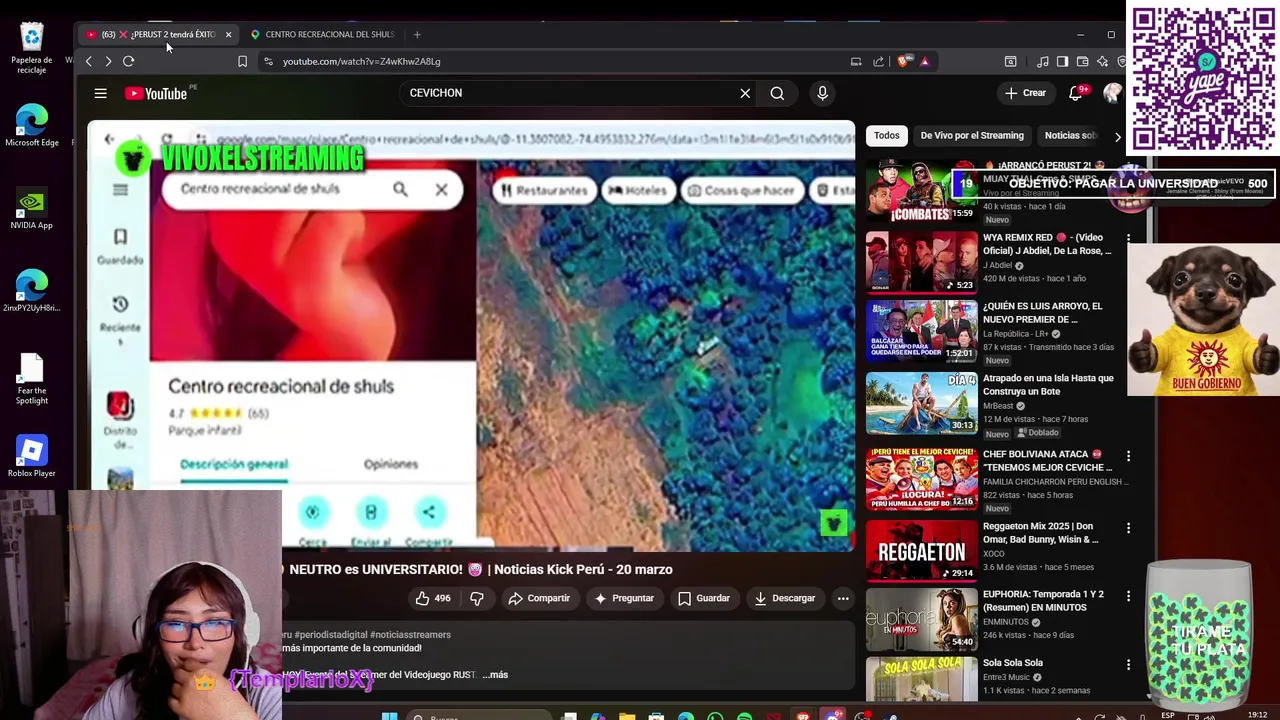The width and height of the screenshot is (1280, 720).
Task: Open Reggaeton Mix 2025 video thumbnail
Action: pos(922,550)
